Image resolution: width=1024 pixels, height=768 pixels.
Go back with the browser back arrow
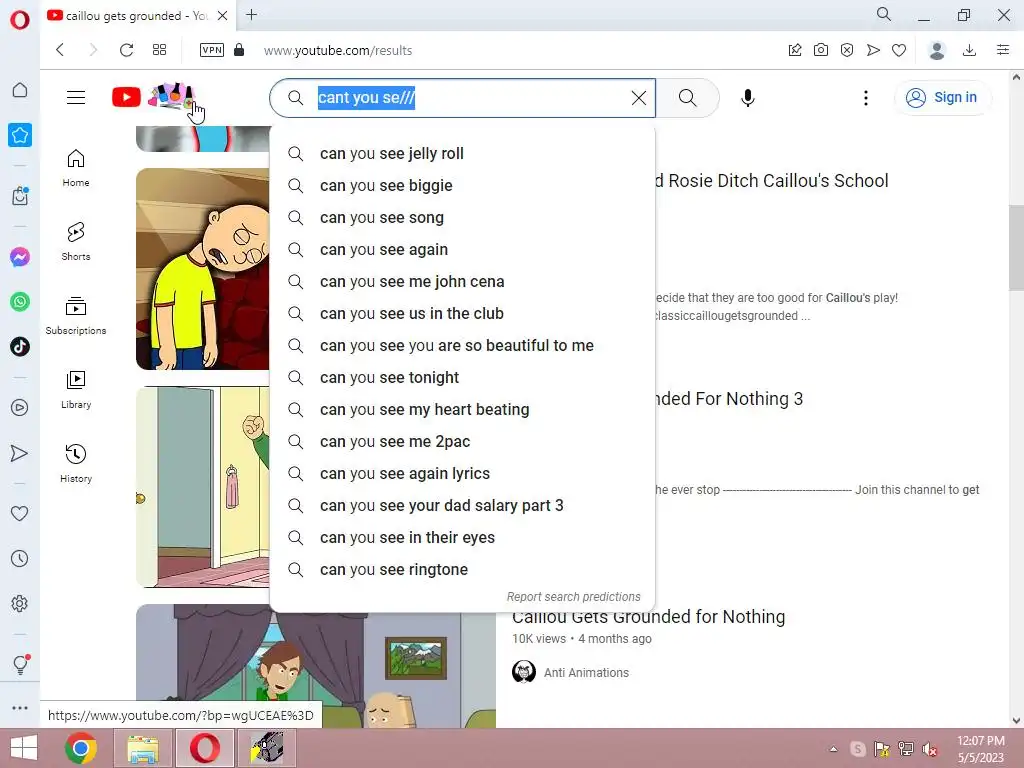point(60,50)
